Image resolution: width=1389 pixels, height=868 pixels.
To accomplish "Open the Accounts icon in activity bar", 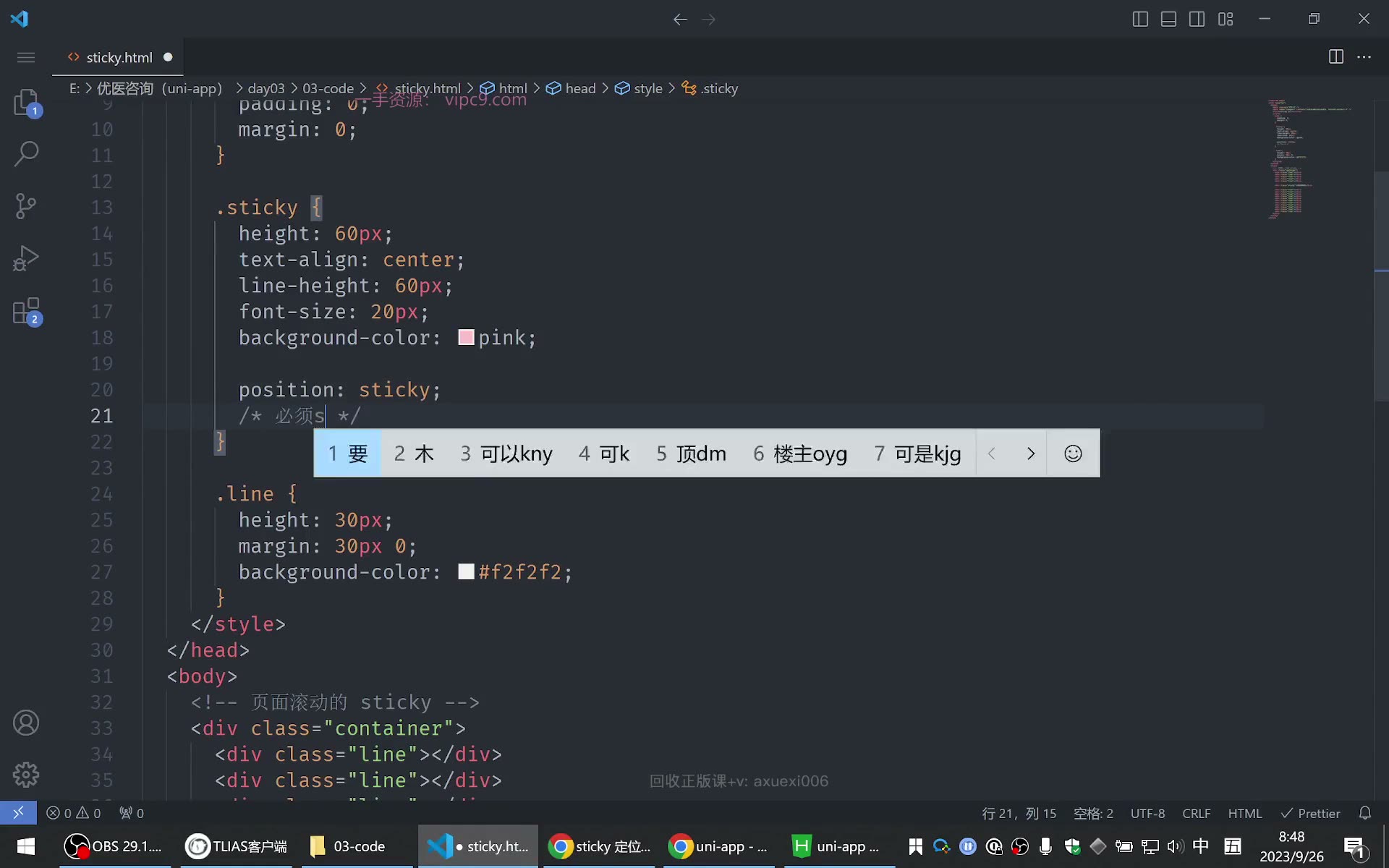I will pyautogui.click(x=26, y=723).
